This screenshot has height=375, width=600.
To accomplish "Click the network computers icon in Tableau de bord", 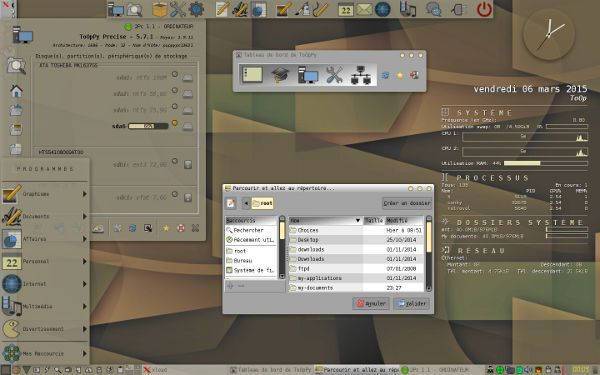I will (x=360, y=75).
